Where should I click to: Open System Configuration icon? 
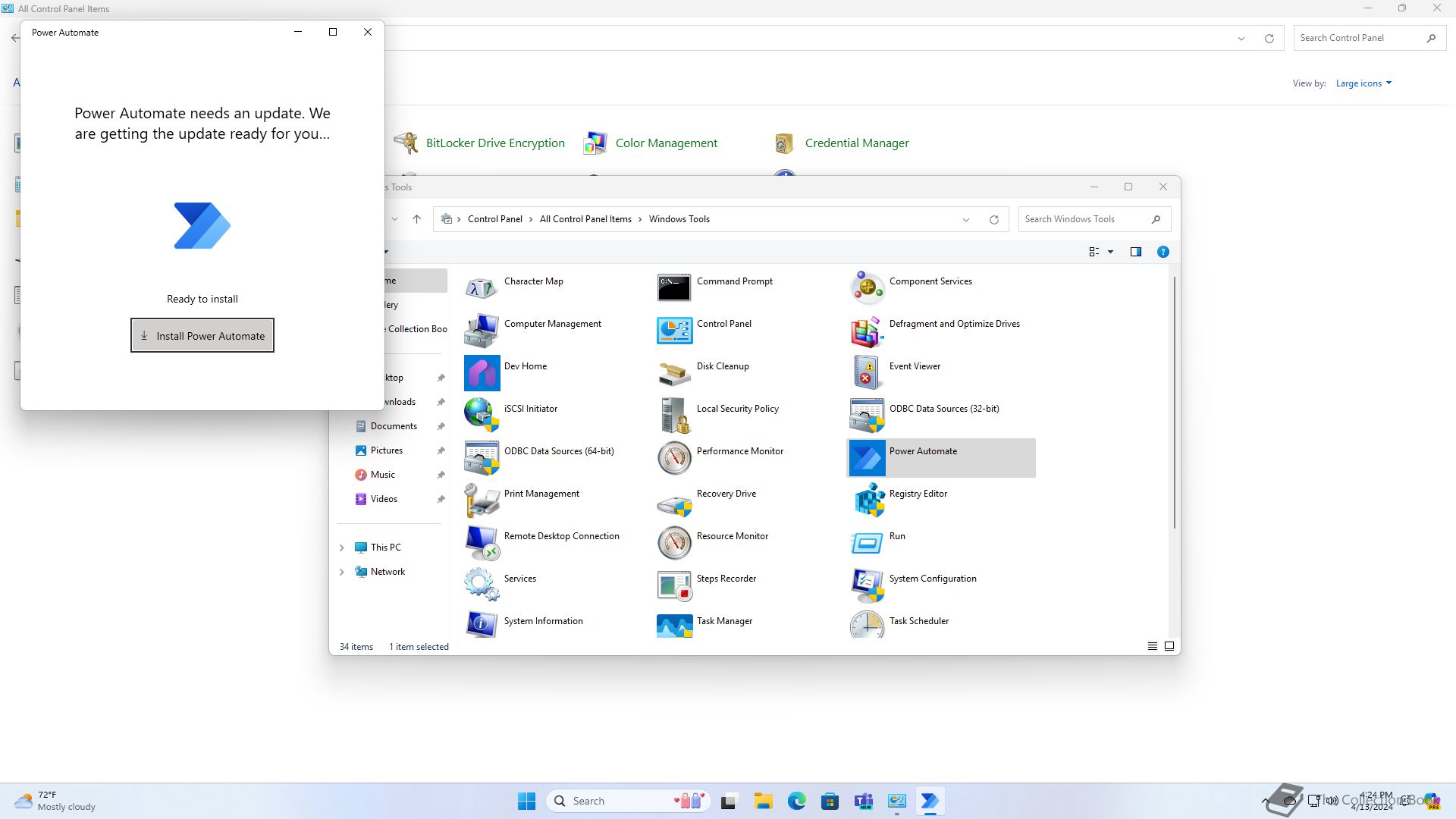point(867,585)
